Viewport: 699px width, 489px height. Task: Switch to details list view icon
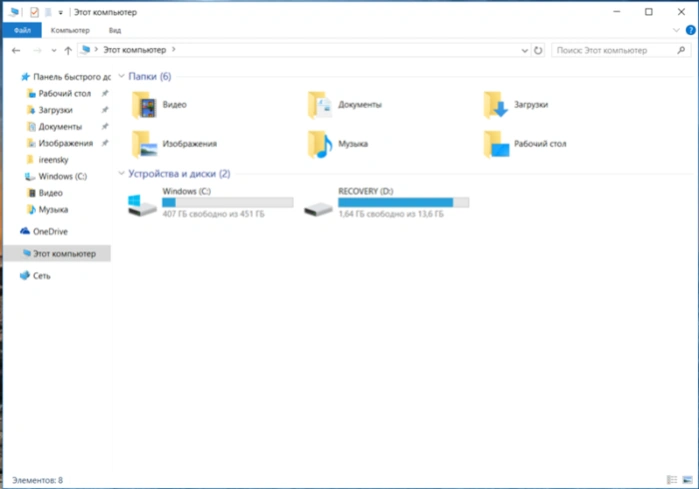[x=672, y=480]
